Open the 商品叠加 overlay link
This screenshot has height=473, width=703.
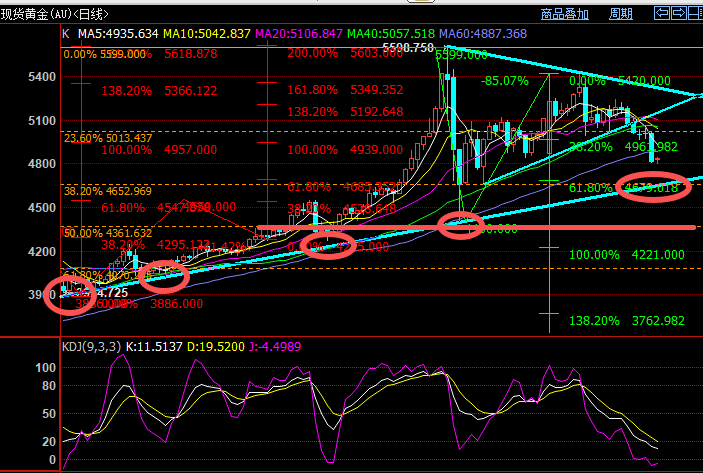(565, 14)
